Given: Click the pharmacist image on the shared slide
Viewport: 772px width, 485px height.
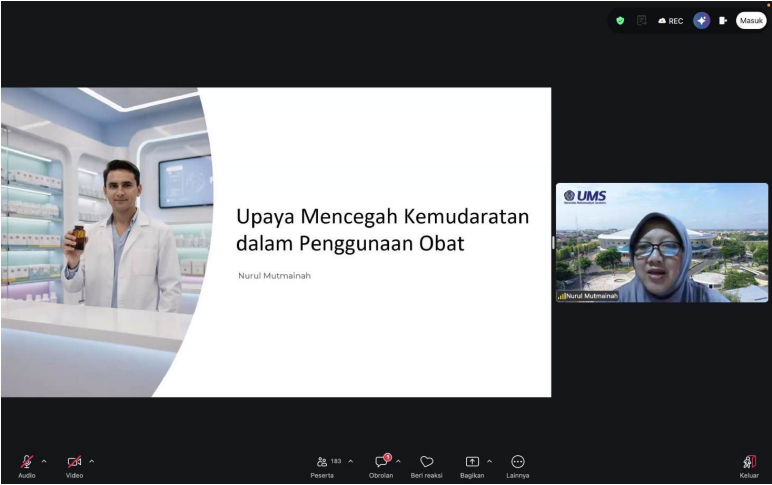Looking at the screenshot, I should (x=106, y=242).
